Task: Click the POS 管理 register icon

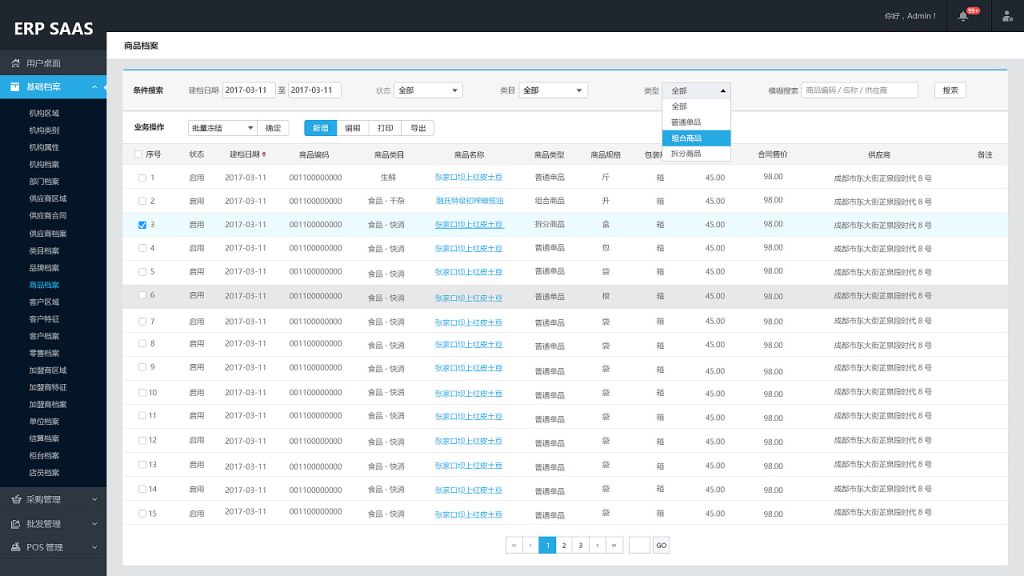Action: pyautogui.click(x=15, y=547)
